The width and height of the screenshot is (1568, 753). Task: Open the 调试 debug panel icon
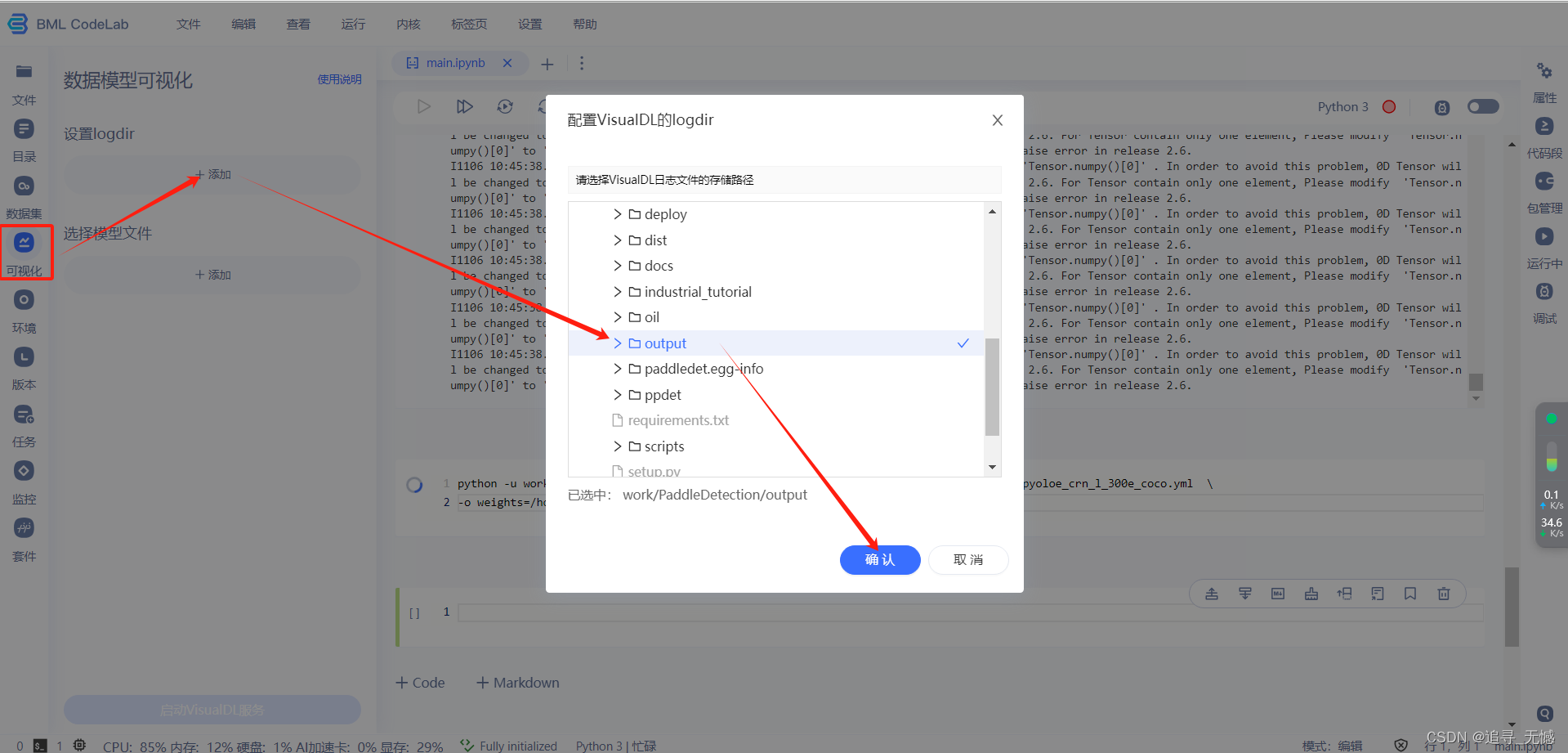(1544, 291)
